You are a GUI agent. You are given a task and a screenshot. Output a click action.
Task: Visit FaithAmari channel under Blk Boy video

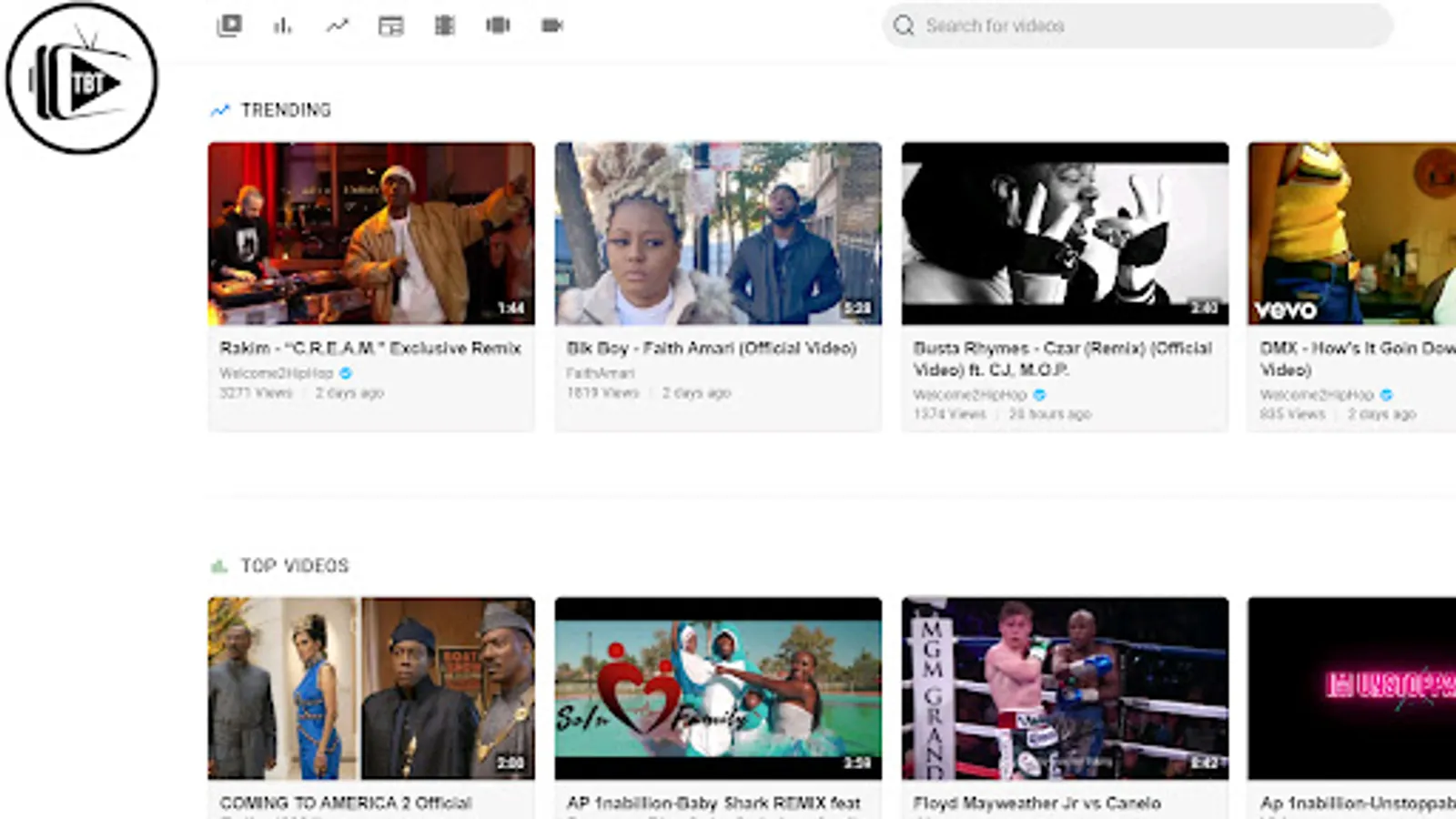pos(601,373)
